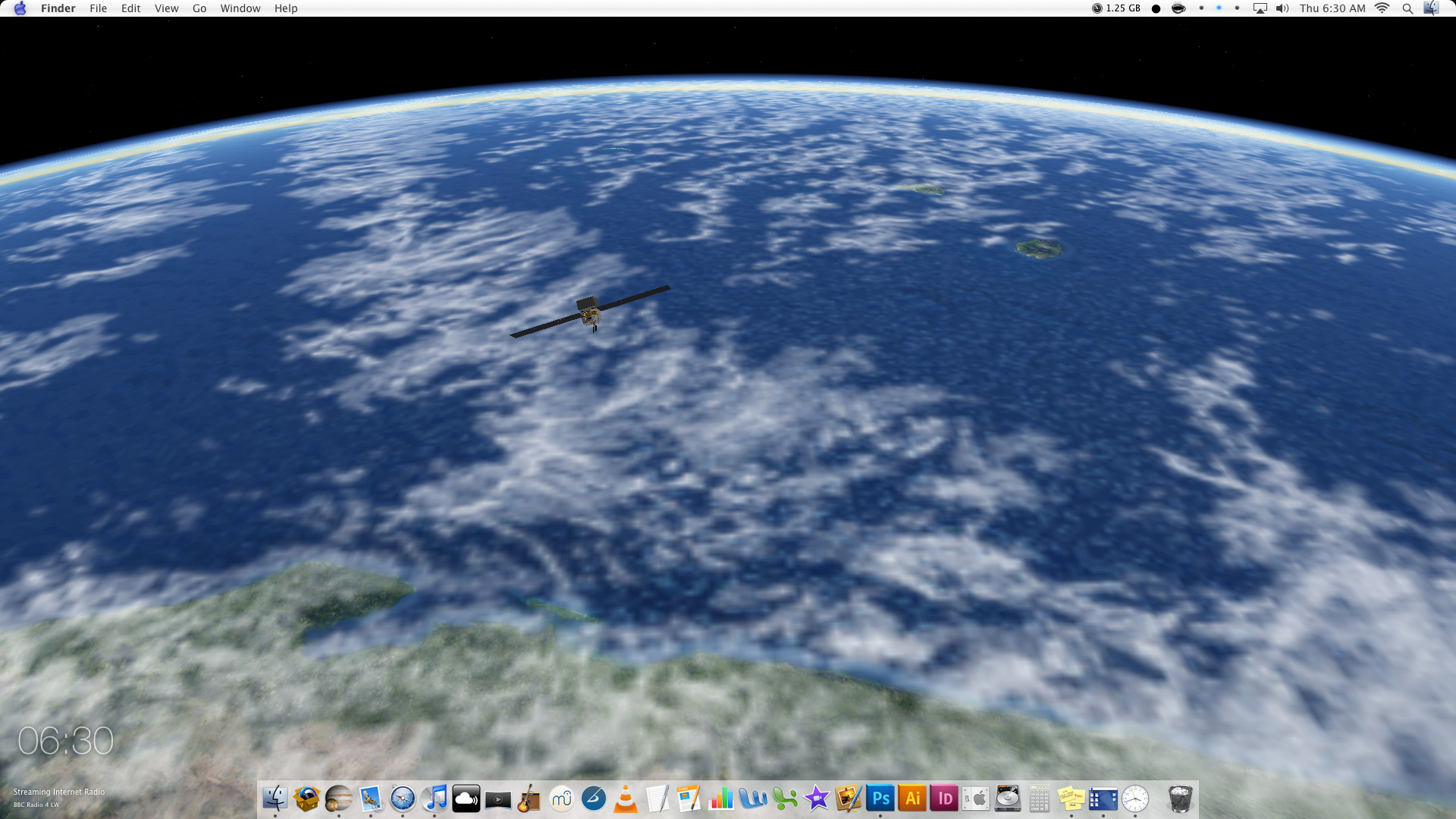Open Mail stamp icon in Dock

(x=371, y=799)
